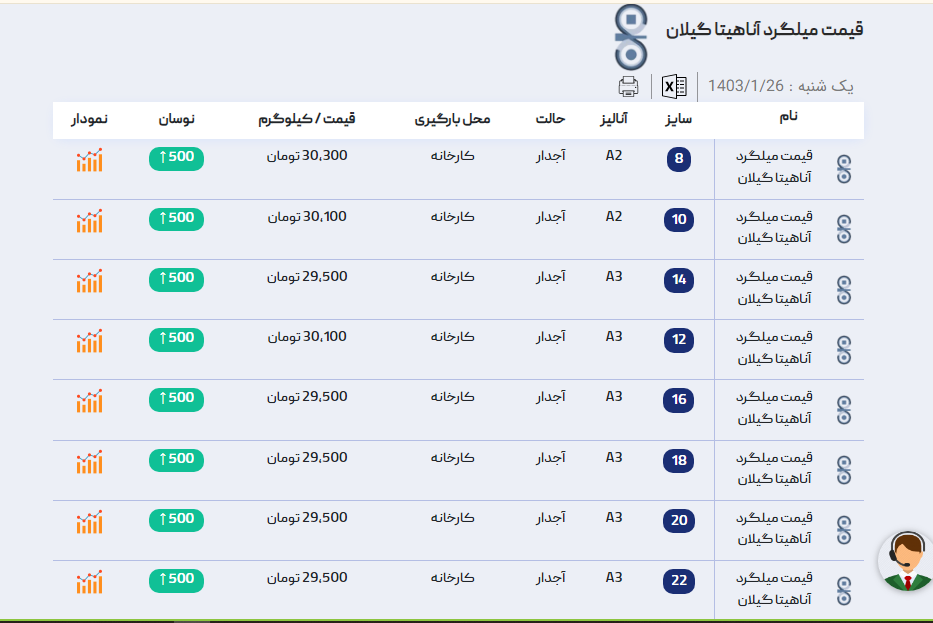Show price chart for size 20 rebar
This screenshot has width=933, height=623.
click(90, 522)
